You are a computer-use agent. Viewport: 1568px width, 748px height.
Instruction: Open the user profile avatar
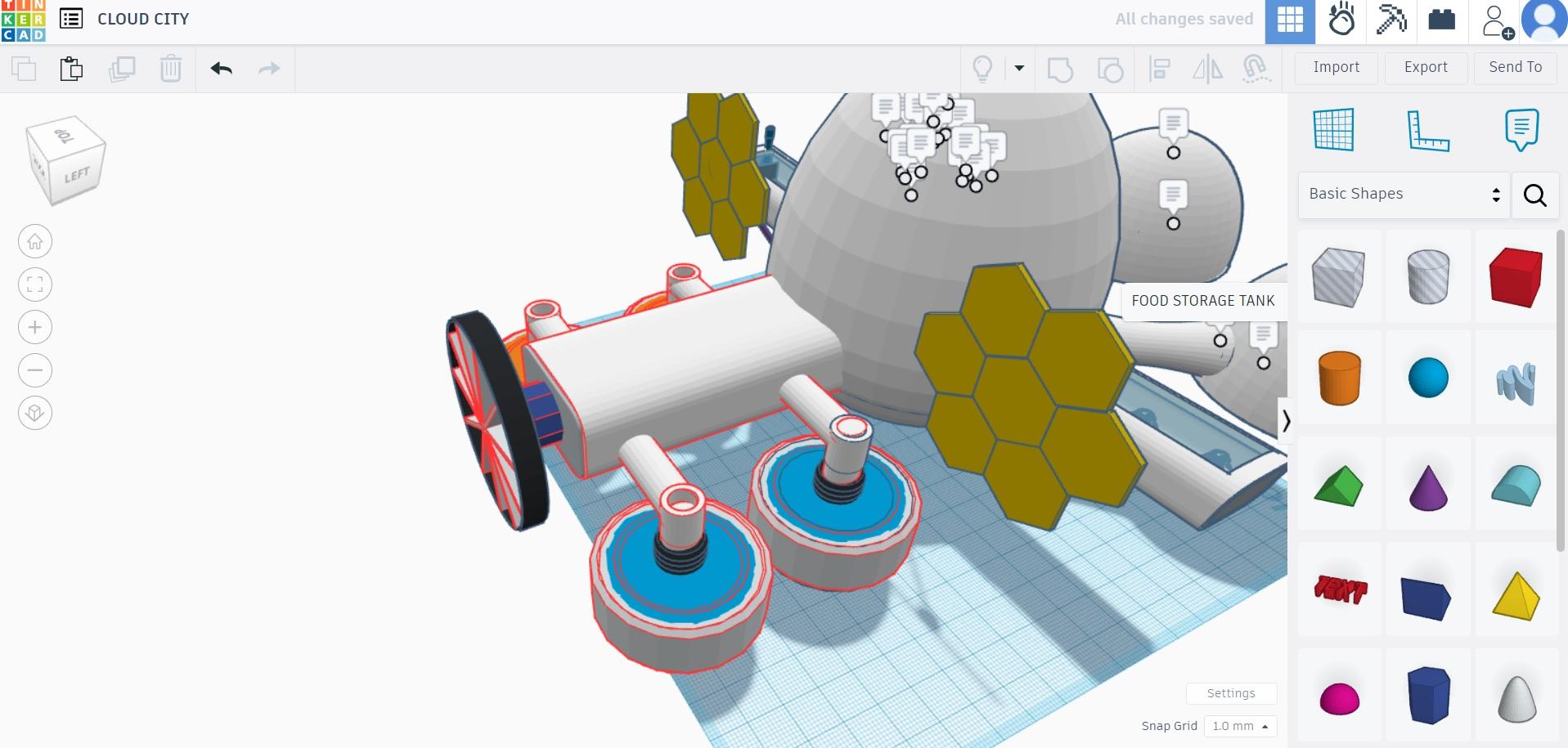click(x=1544, y=21)
